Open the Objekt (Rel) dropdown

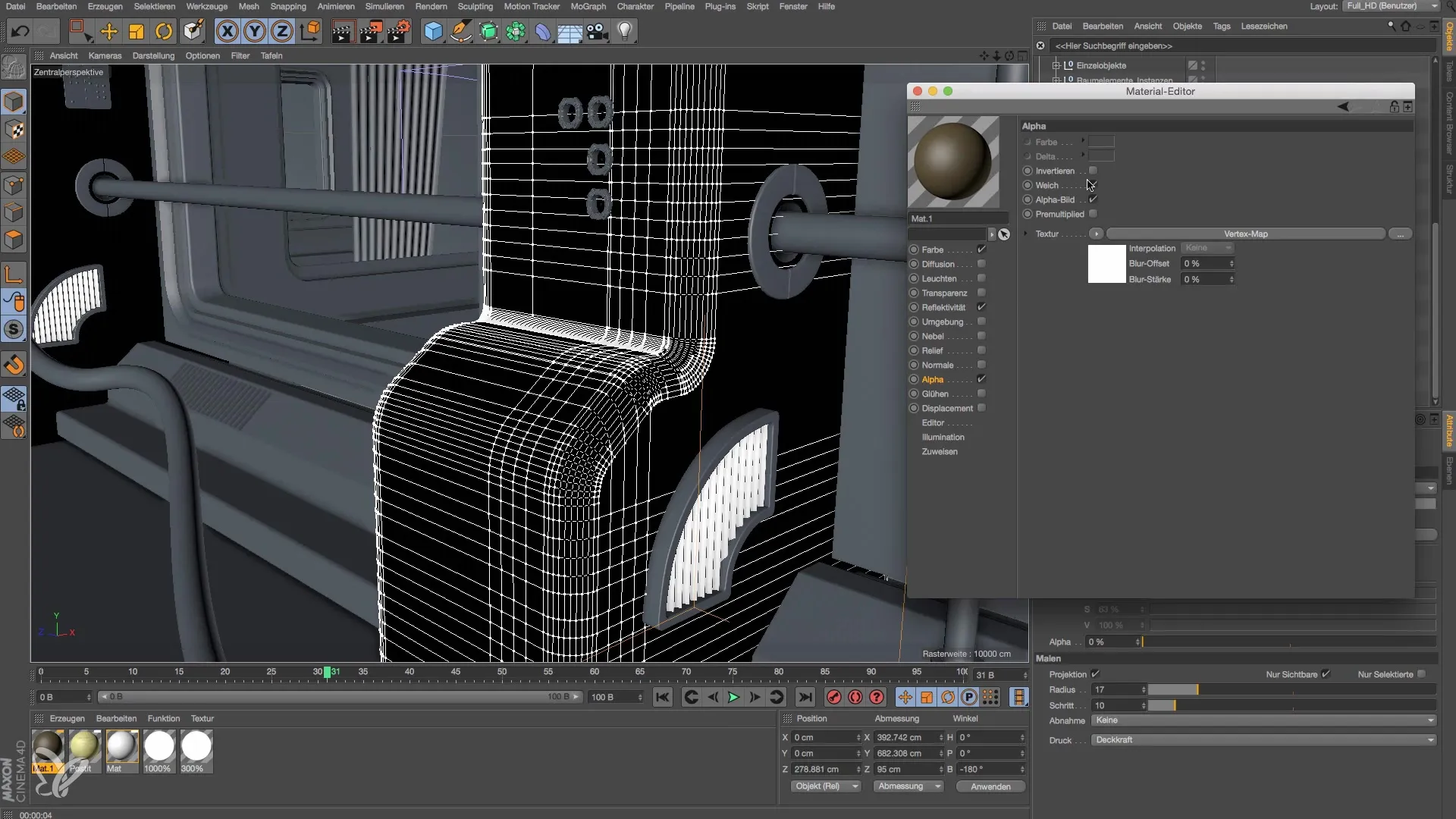825,786
